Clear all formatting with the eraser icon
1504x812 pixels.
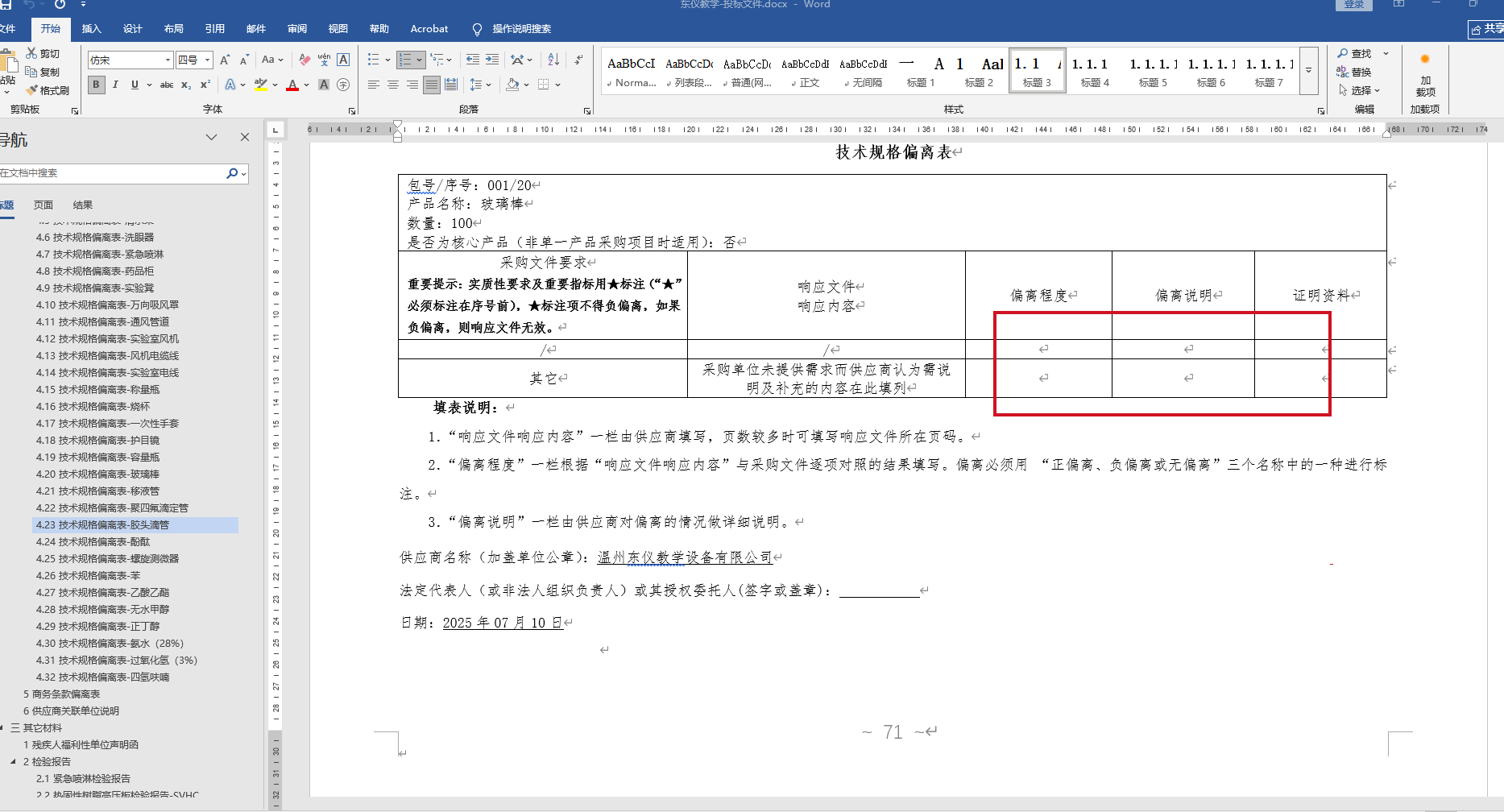tap(305, 60)
